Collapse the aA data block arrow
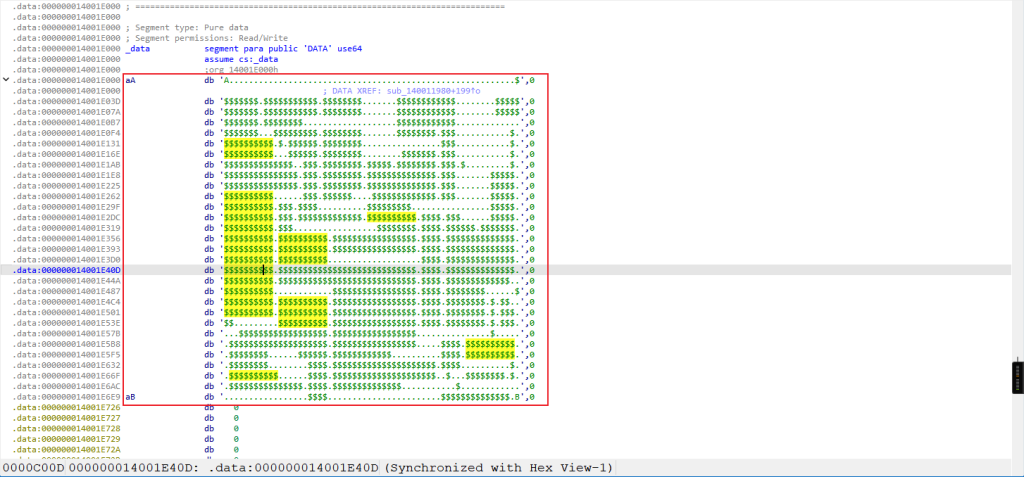The image size is (1024, 477). point(8,80)
